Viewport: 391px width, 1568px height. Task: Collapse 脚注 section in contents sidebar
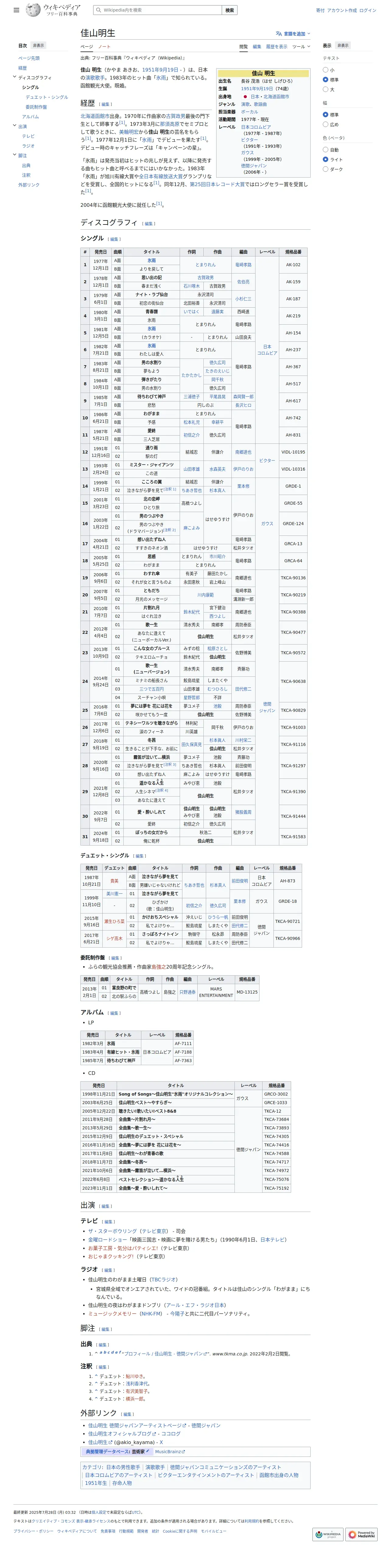coord(15,155)
